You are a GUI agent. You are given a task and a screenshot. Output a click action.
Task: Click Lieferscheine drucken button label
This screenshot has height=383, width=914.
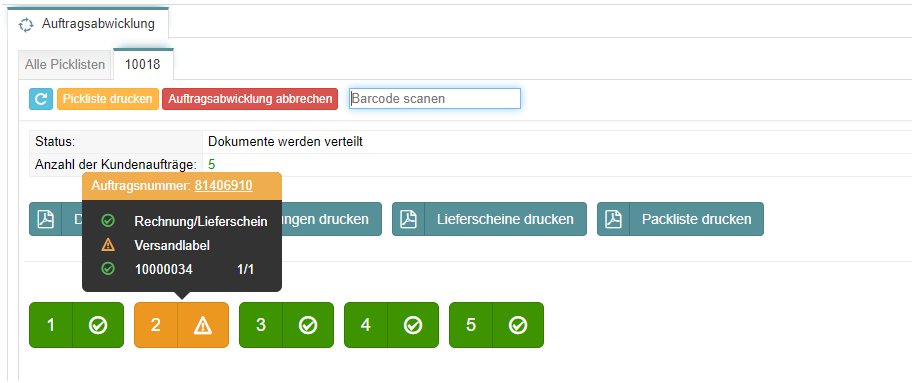pos(505,219)
